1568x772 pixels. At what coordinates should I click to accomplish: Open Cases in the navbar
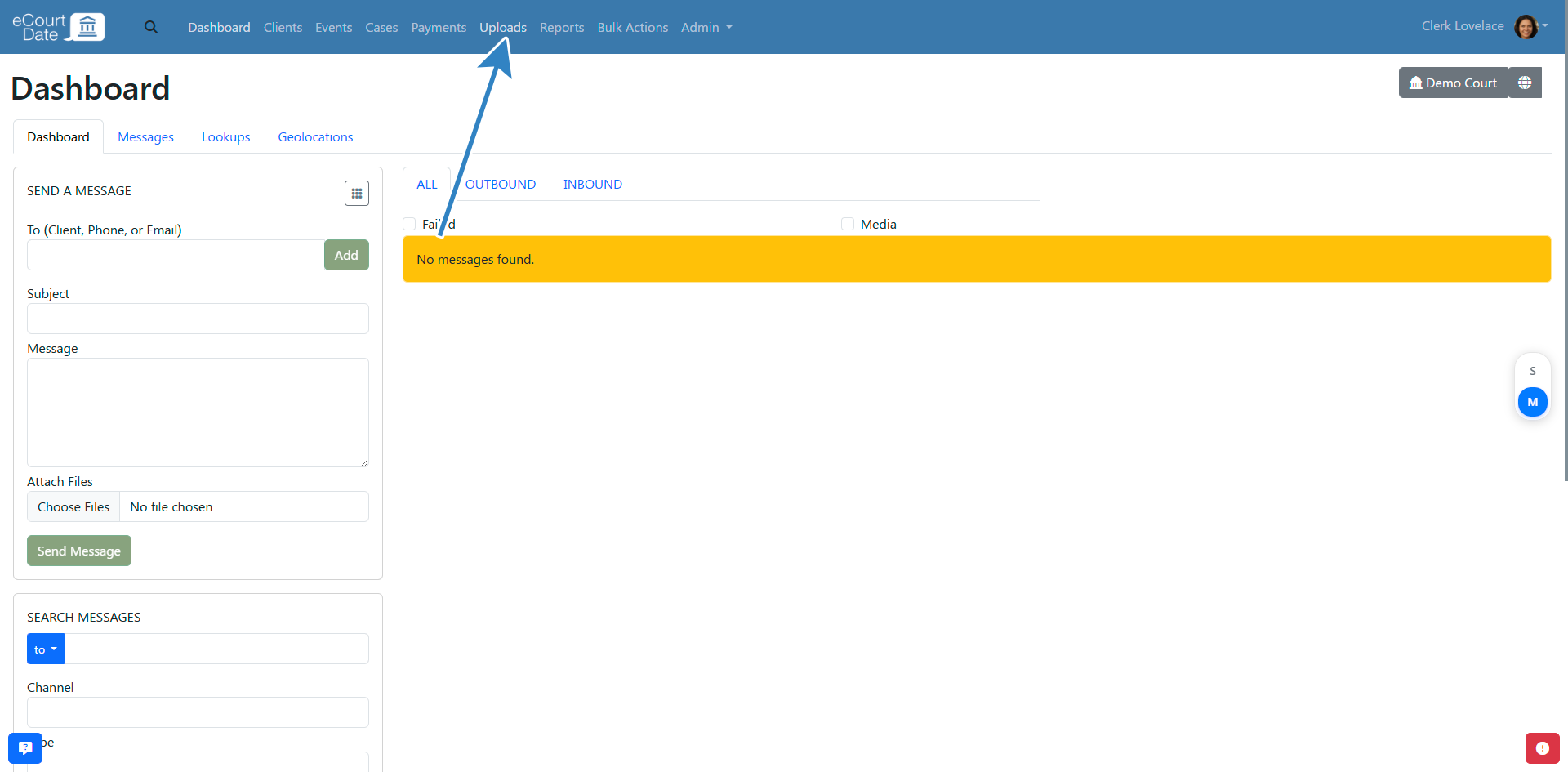381,27
